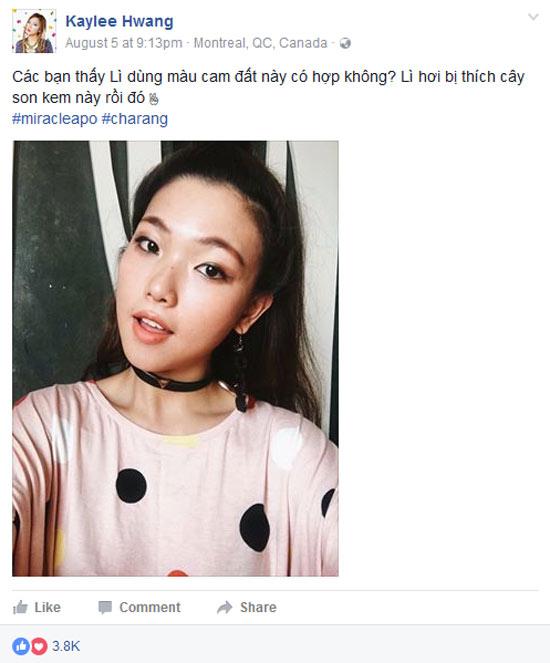The height and width of the screenshot is (663, 550).
Task: Click the red heart Love reaction icon
Action: click(x=39, y=646)
